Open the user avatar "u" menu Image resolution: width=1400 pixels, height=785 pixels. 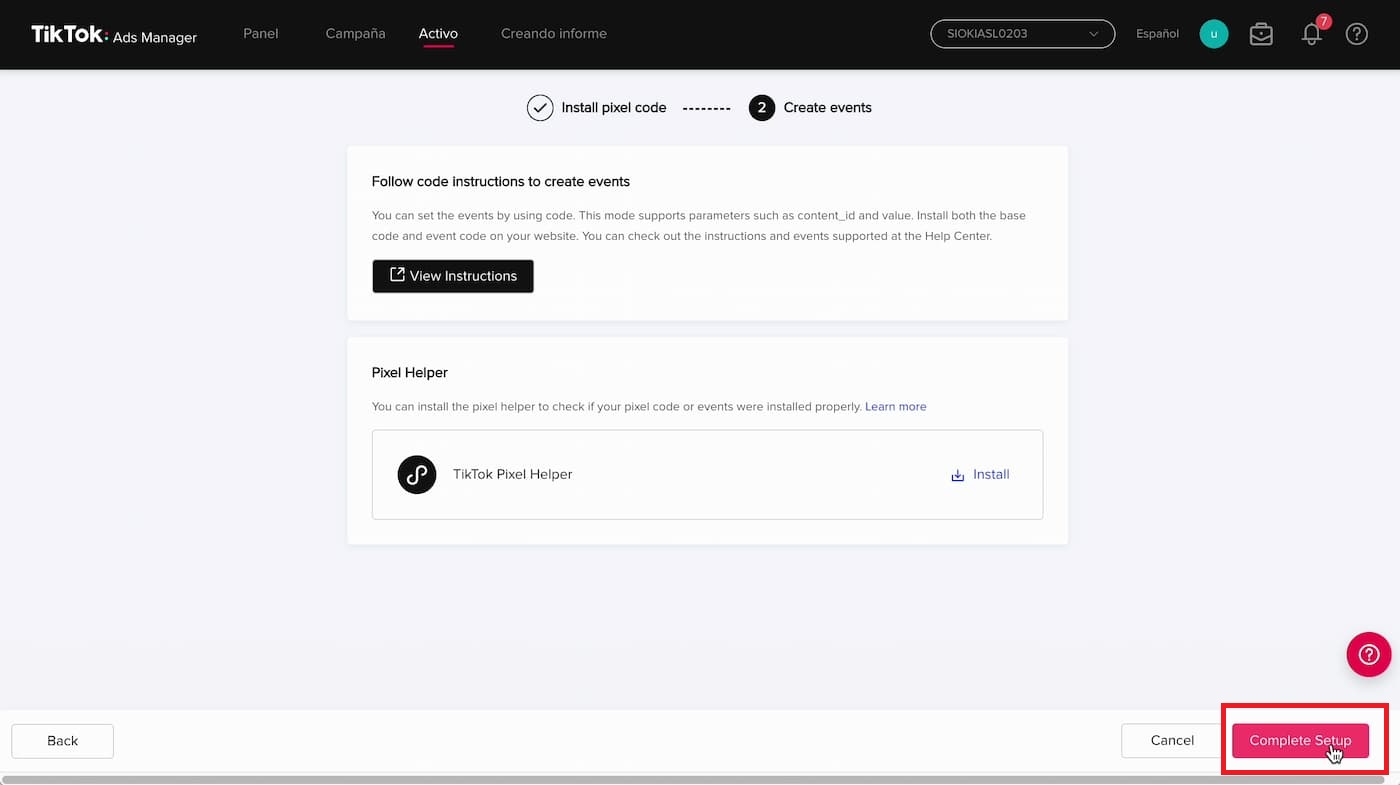pyautogui.click(x=1214, y=34)
